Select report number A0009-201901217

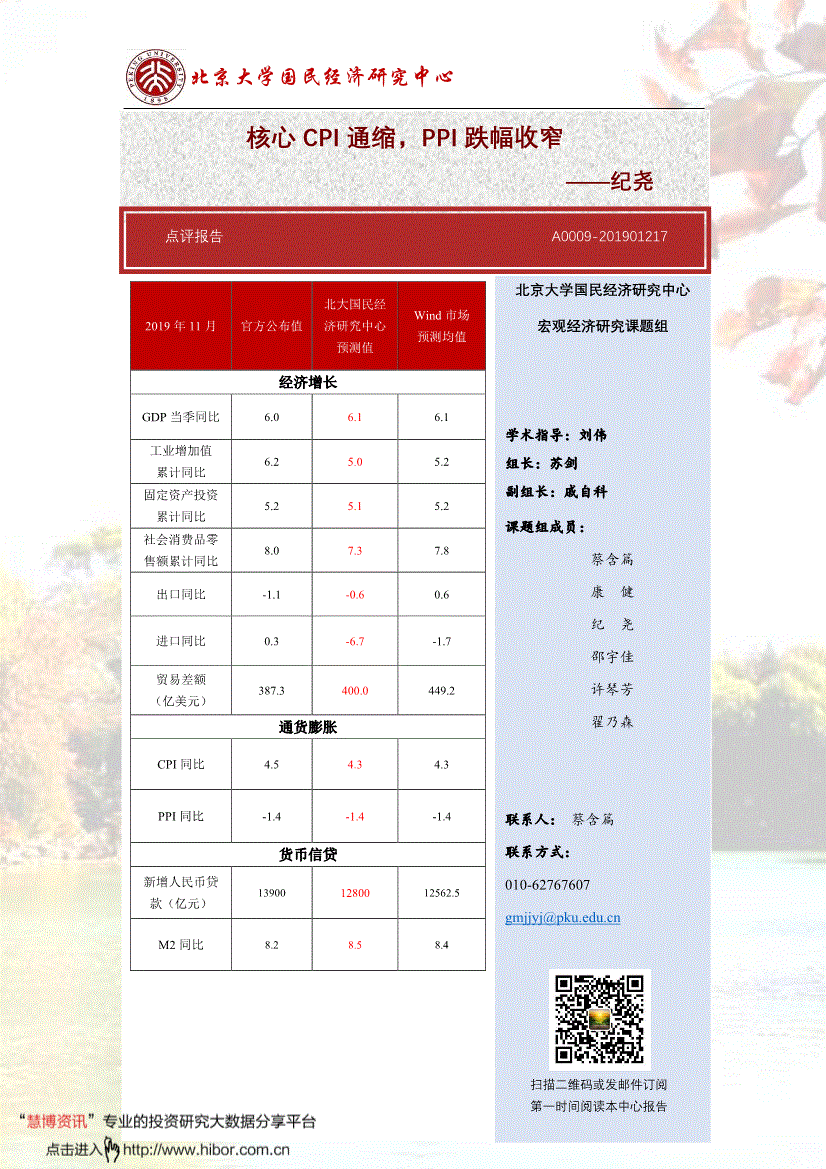[609, 236]
